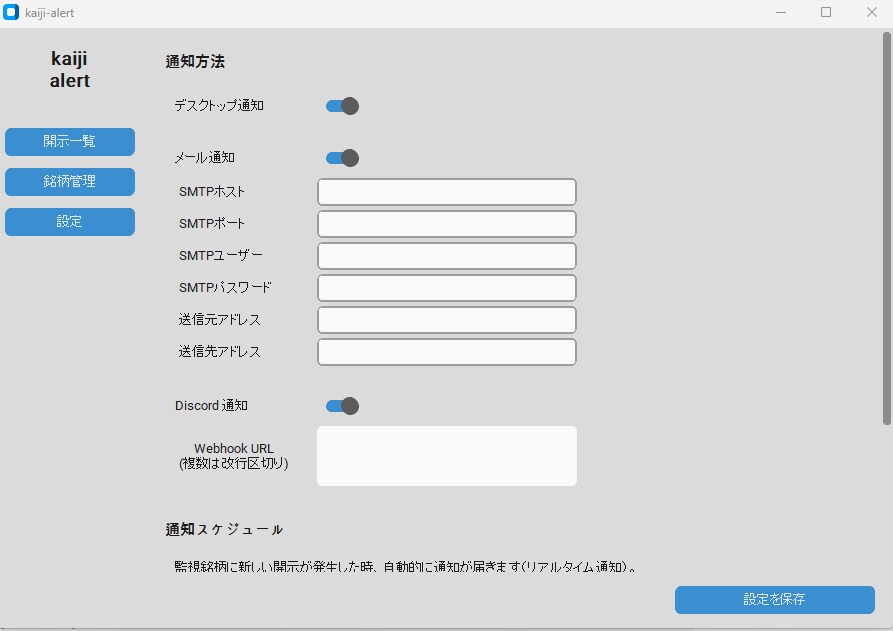
Task: Disable the Discord通知 switch
Action: tap(342, 406)
